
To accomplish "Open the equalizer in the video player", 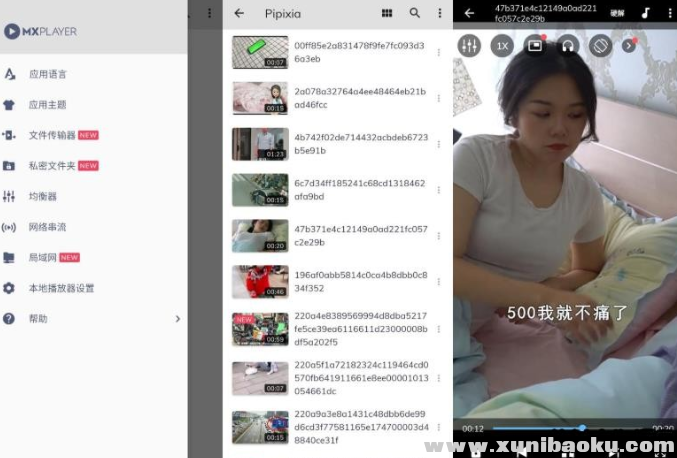I will point(468,45).
